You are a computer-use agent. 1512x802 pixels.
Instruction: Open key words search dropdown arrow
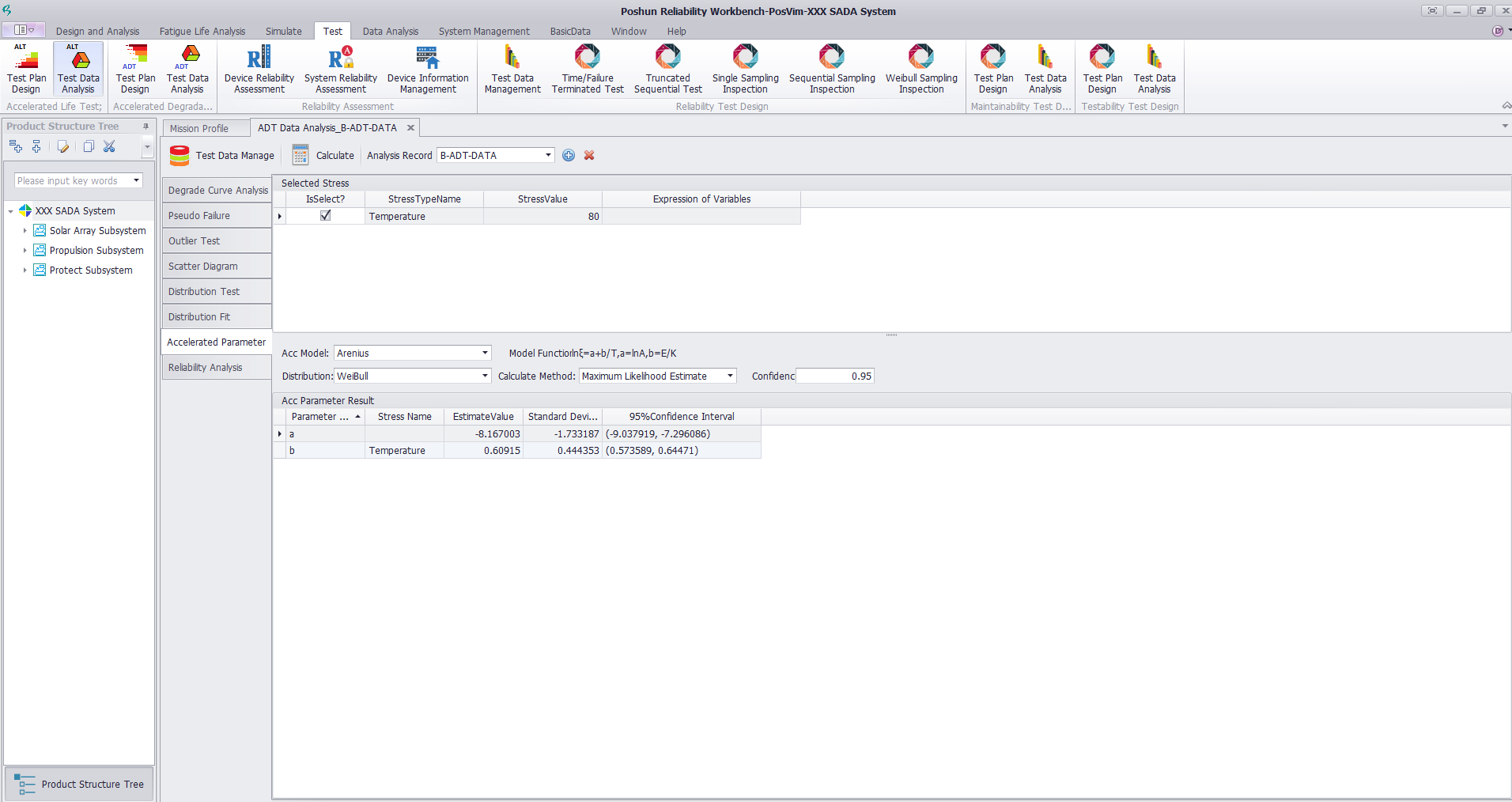tap(136, 180)
